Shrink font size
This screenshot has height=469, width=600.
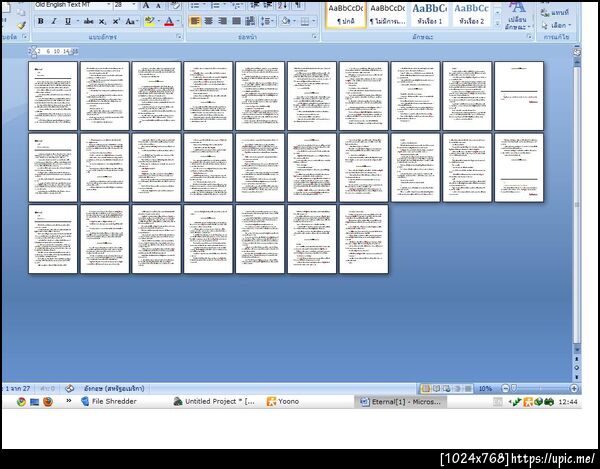[158, 5]
